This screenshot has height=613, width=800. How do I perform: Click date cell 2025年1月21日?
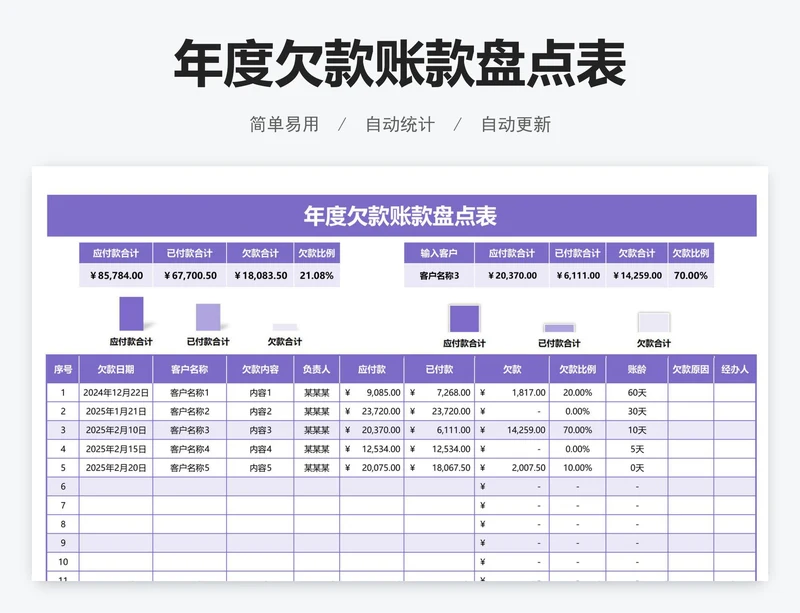tap(116, 411)
